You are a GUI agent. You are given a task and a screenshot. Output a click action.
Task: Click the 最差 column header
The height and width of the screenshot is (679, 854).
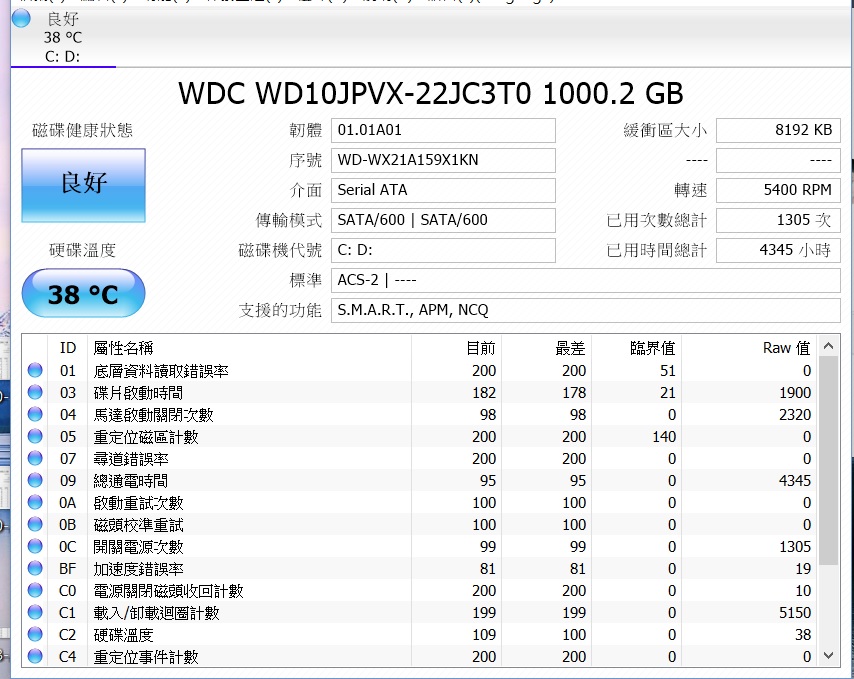(x=546, y=347)
